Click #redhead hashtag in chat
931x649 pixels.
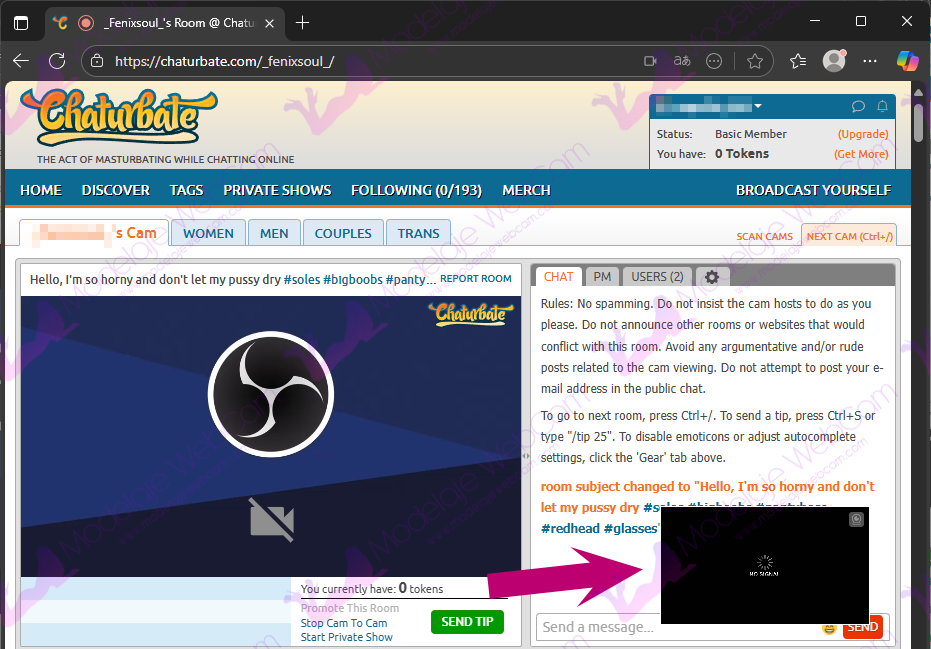point(570,528)
